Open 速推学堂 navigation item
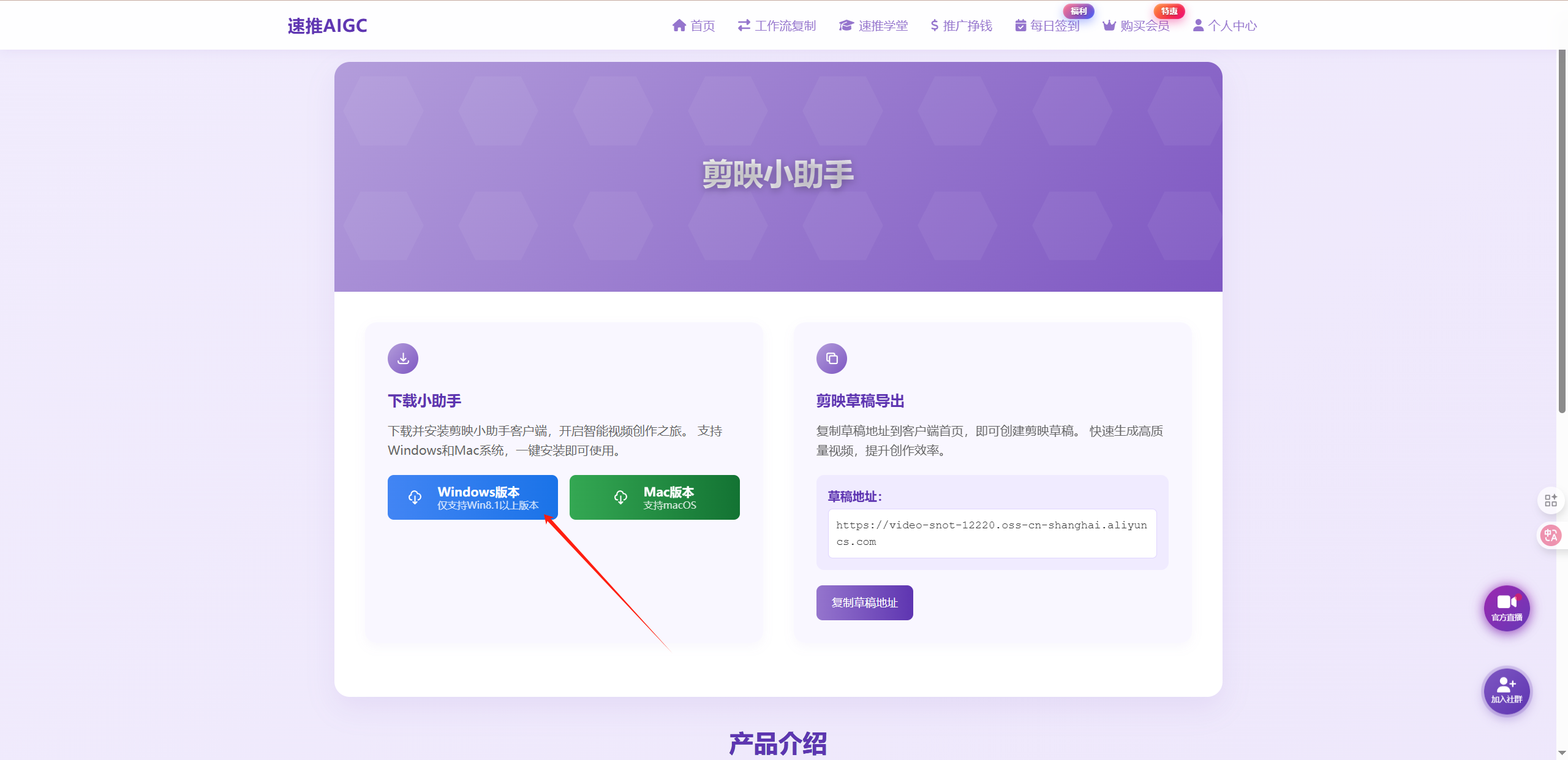The image size is (1568, 760). [x=873, y=26]
